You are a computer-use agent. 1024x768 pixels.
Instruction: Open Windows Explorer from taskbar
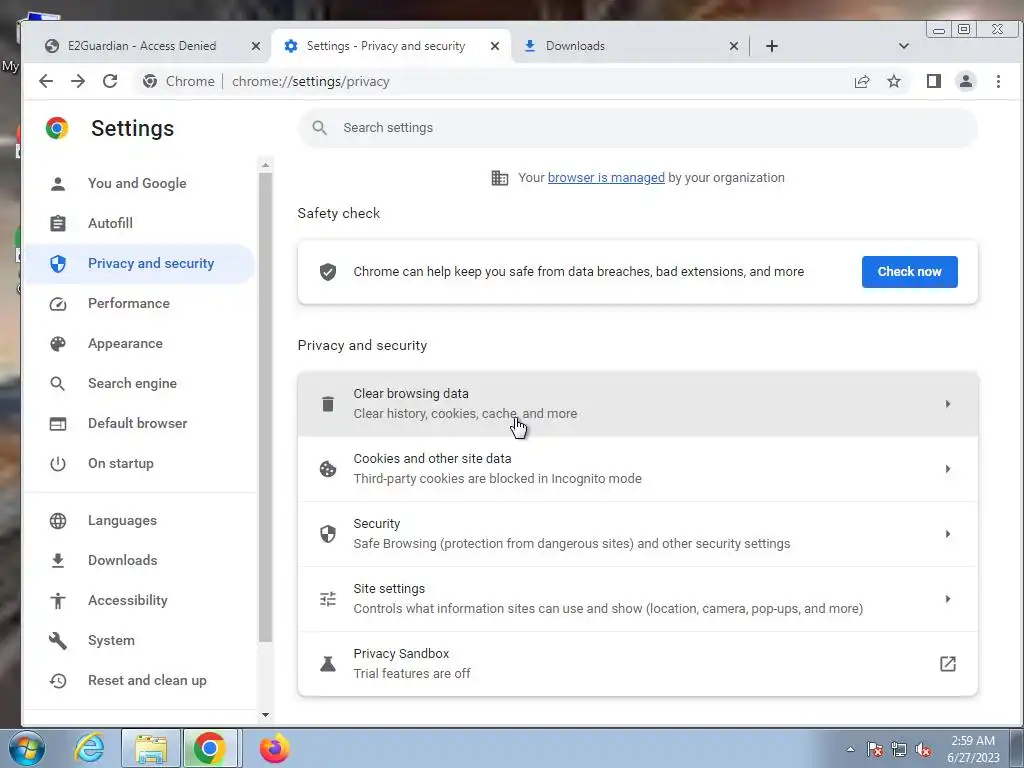click(x=151, y=748)
